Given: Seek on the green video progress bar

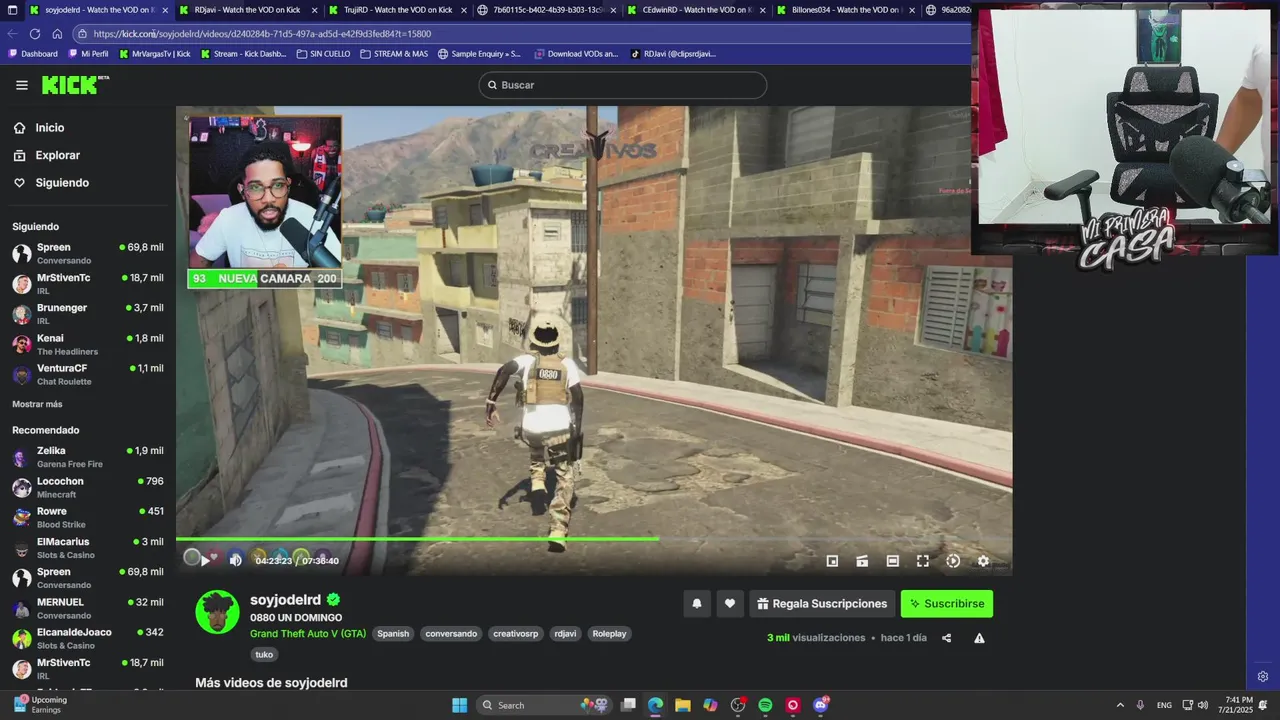Looking at the screenshot, I should 417,539.
